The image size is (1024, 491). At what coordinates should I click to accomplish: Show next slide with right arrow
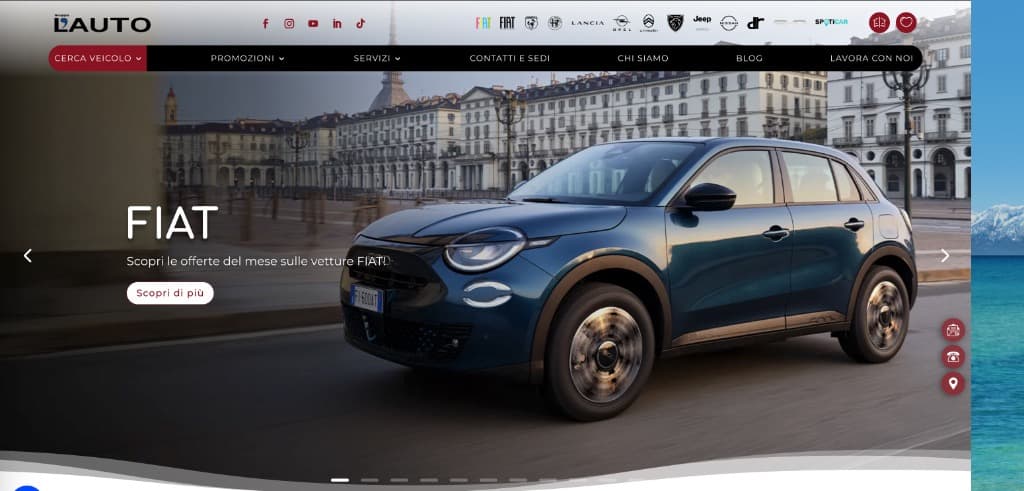(x=945, y=256)
